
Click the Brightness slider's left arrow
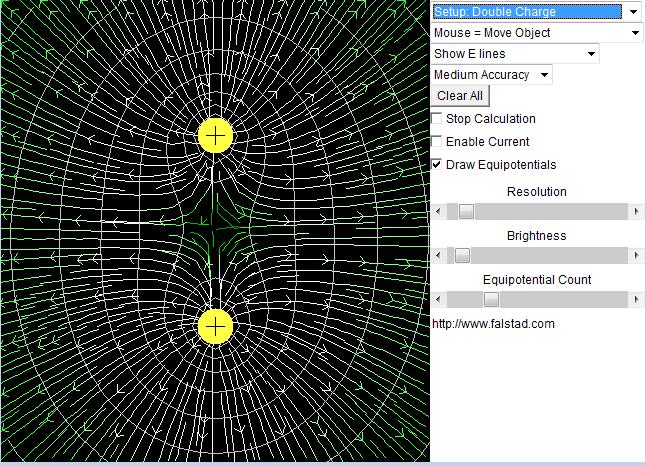pos(438,255)
